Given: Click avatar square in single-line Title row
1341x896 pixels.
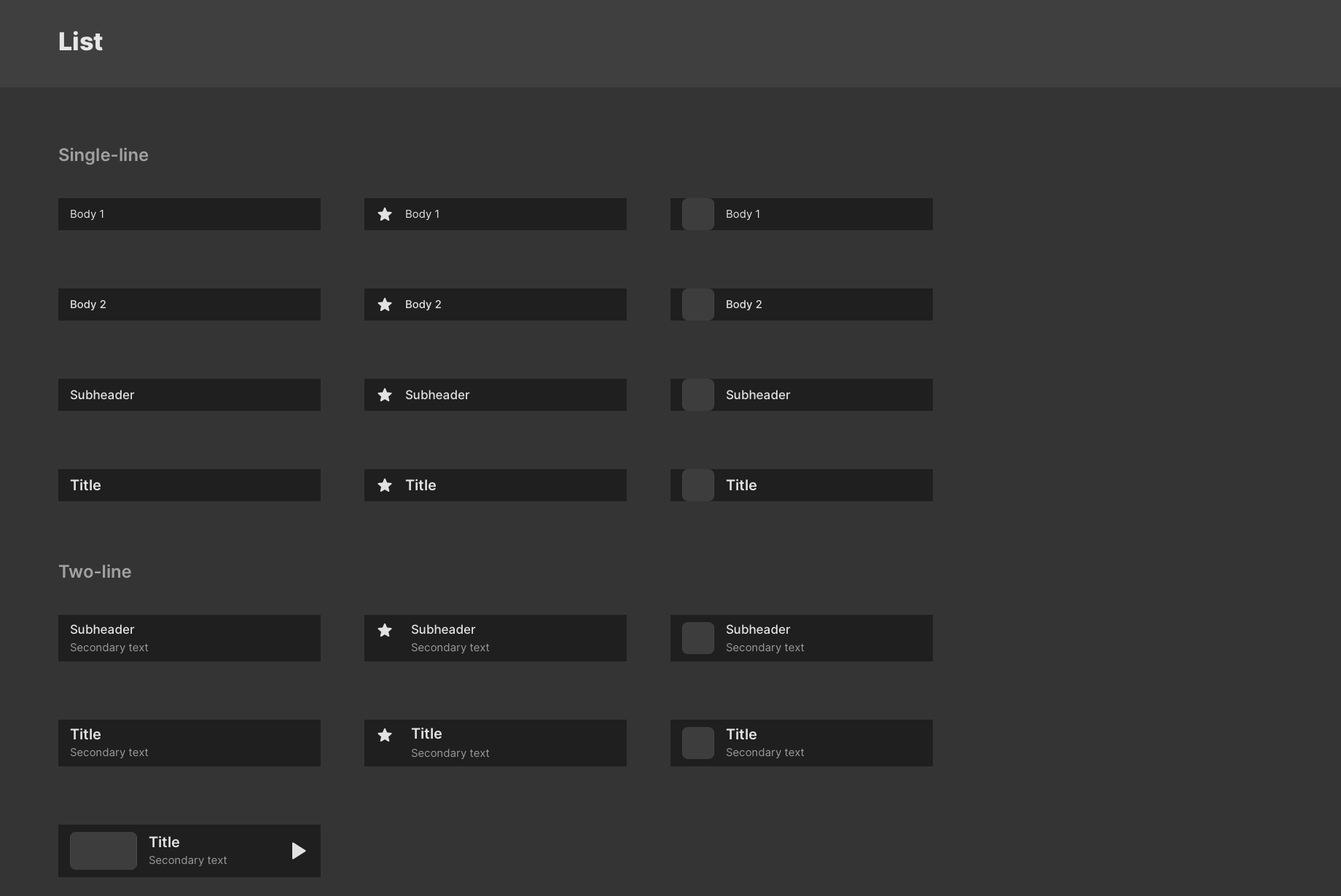Looking at the screenshot, I should (698, 485).
